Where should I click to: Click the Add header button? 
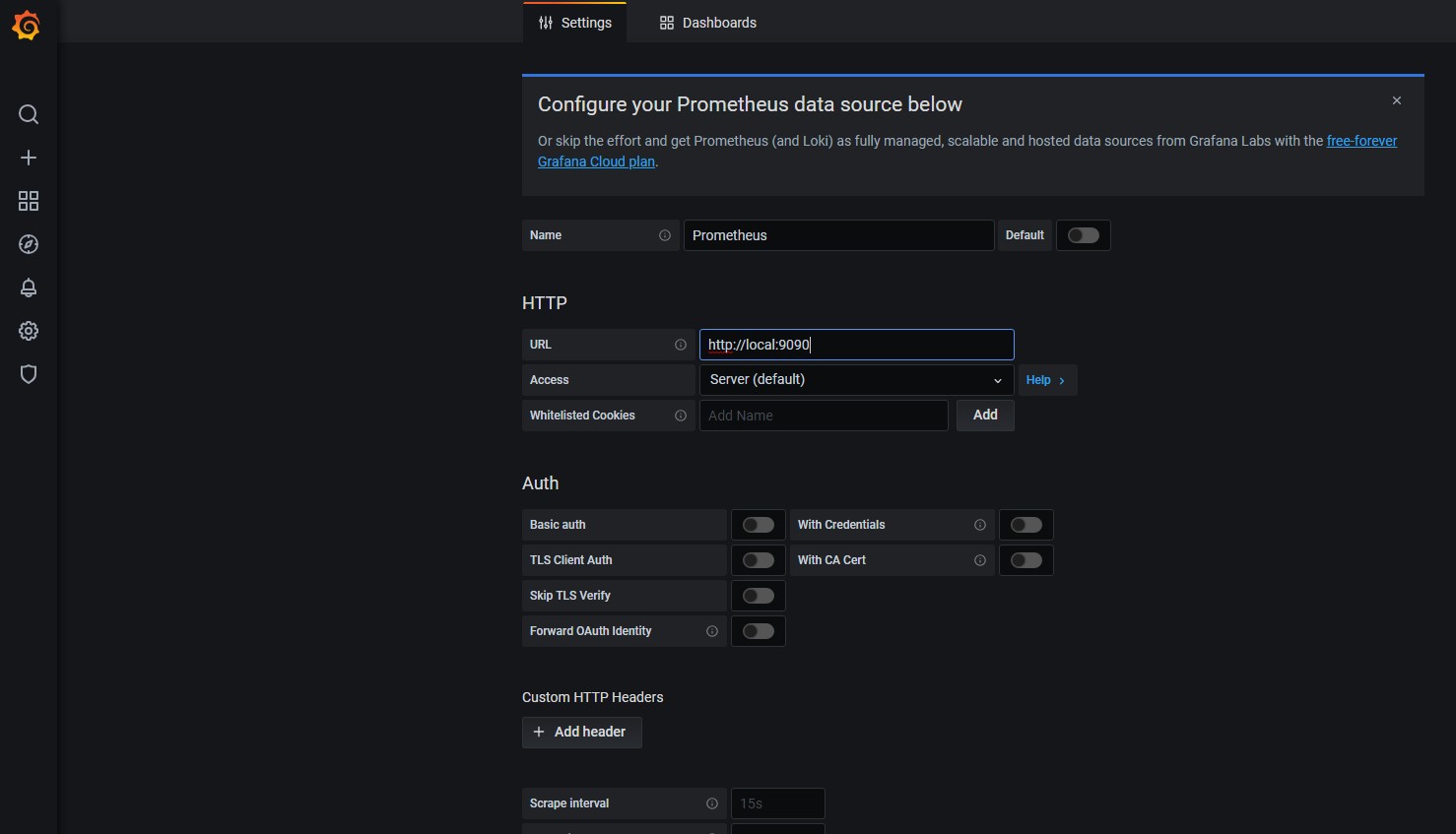coord(581,732)
